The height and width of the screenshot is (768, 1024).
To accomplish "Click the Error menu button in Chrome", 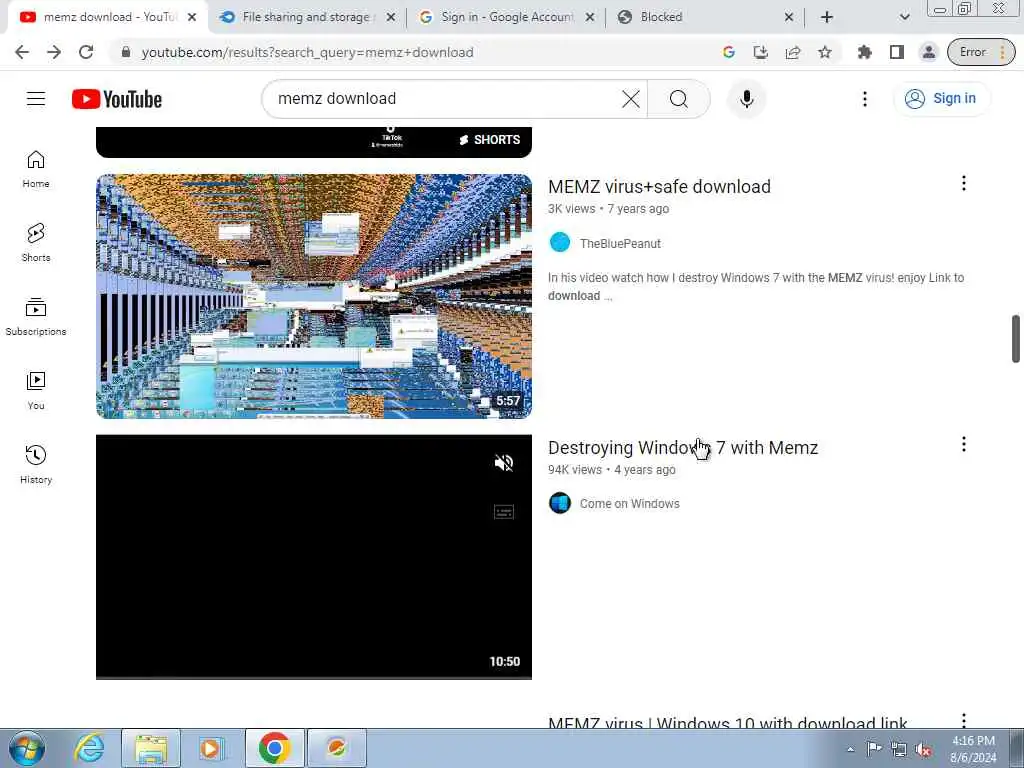I will (981, 52).
